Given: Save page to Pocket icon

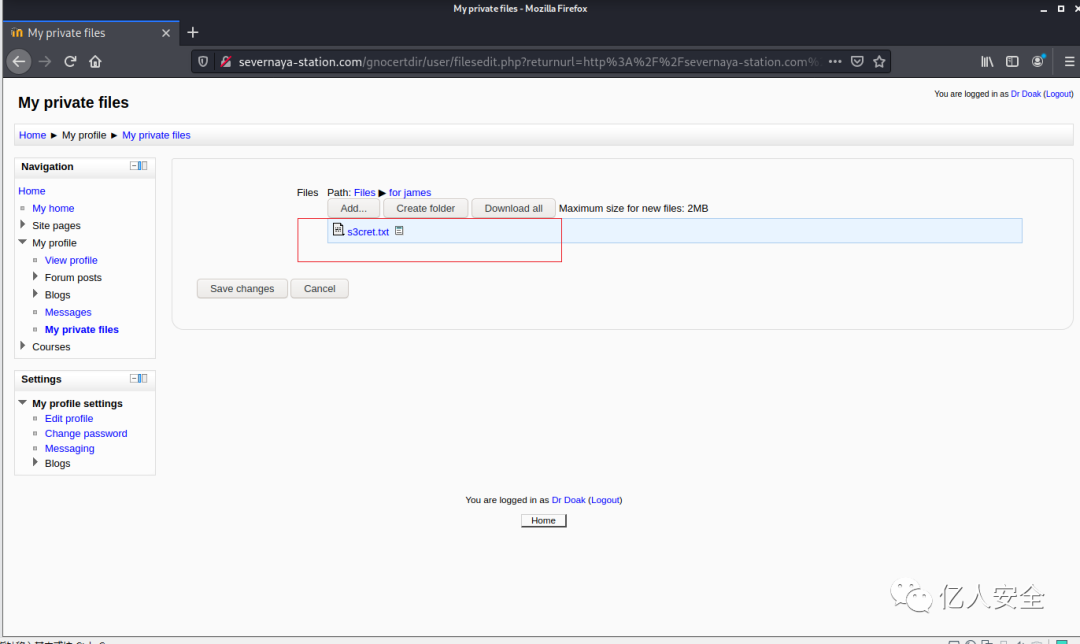Looking at the screenshot, I should [857, 61].
